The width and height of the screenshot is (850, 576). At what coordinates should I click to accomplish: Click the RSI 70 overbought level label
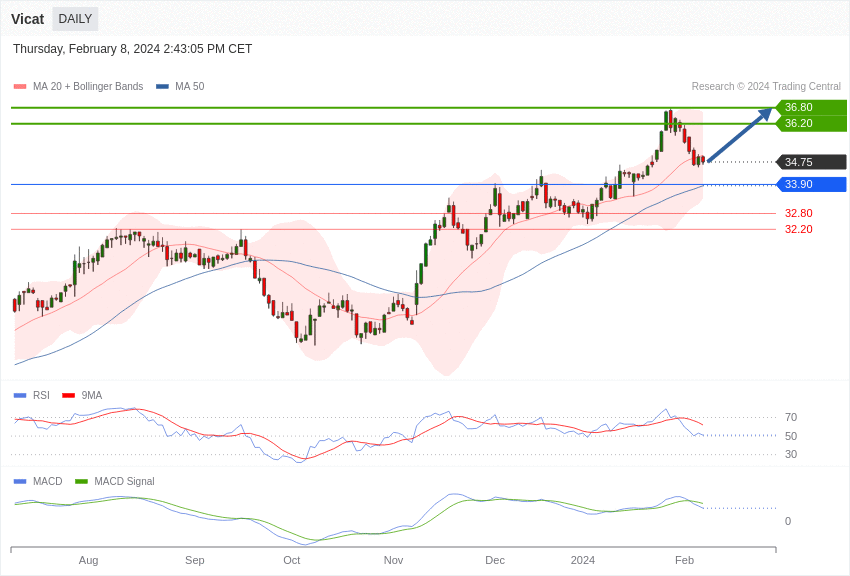click(790, 417)
